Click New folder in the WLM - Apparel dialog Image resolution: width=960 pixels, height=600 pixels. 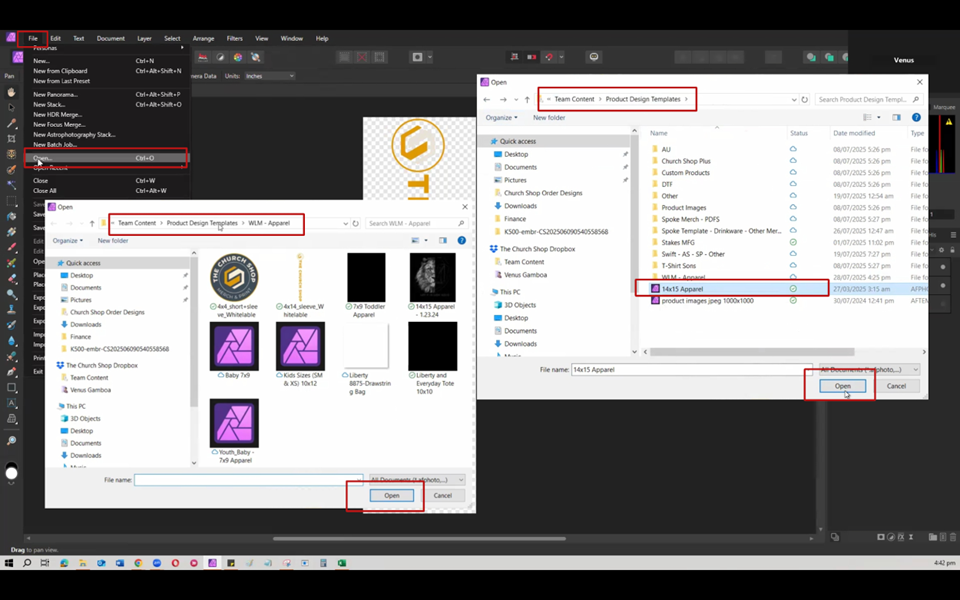tap(113, 241)
